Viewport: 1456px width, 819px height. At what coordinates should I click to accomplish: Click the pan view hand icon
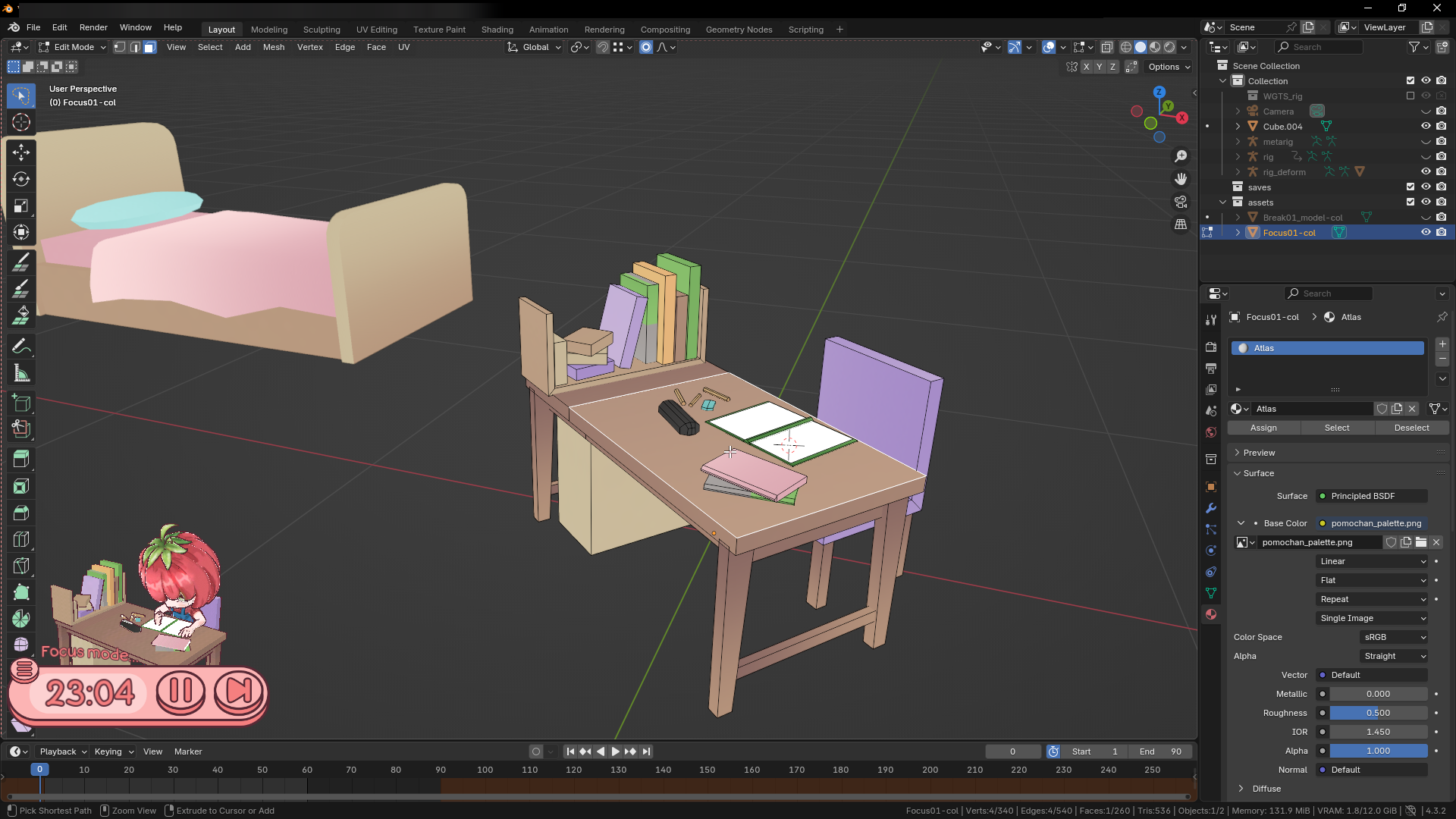coord(1181,179)
